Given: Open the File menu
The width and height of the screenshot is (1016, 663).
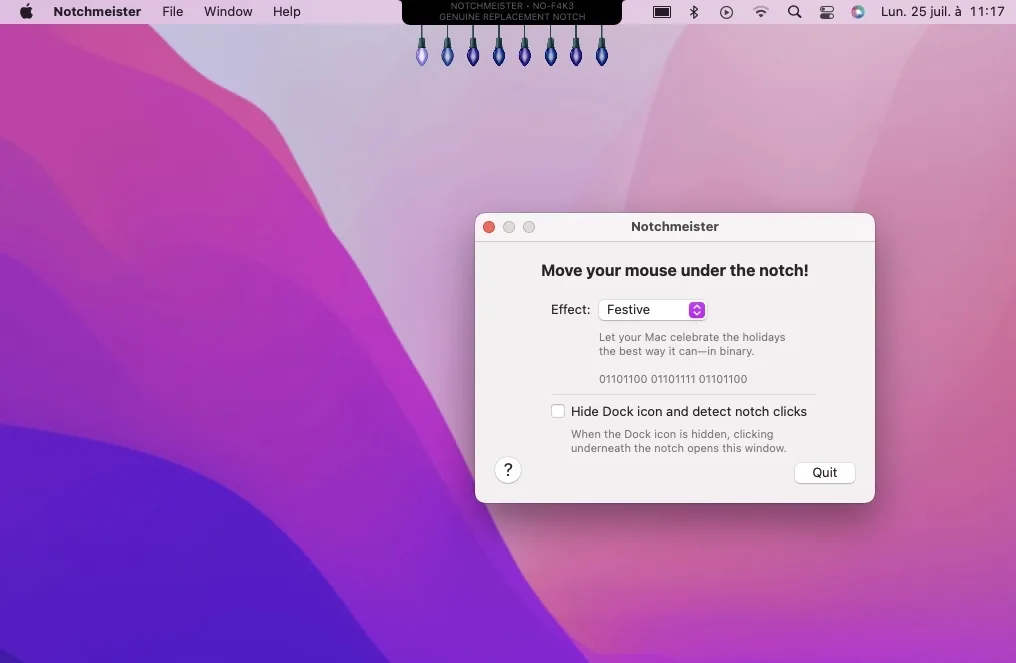Looking at the screenshot, I should pos(172,12).
